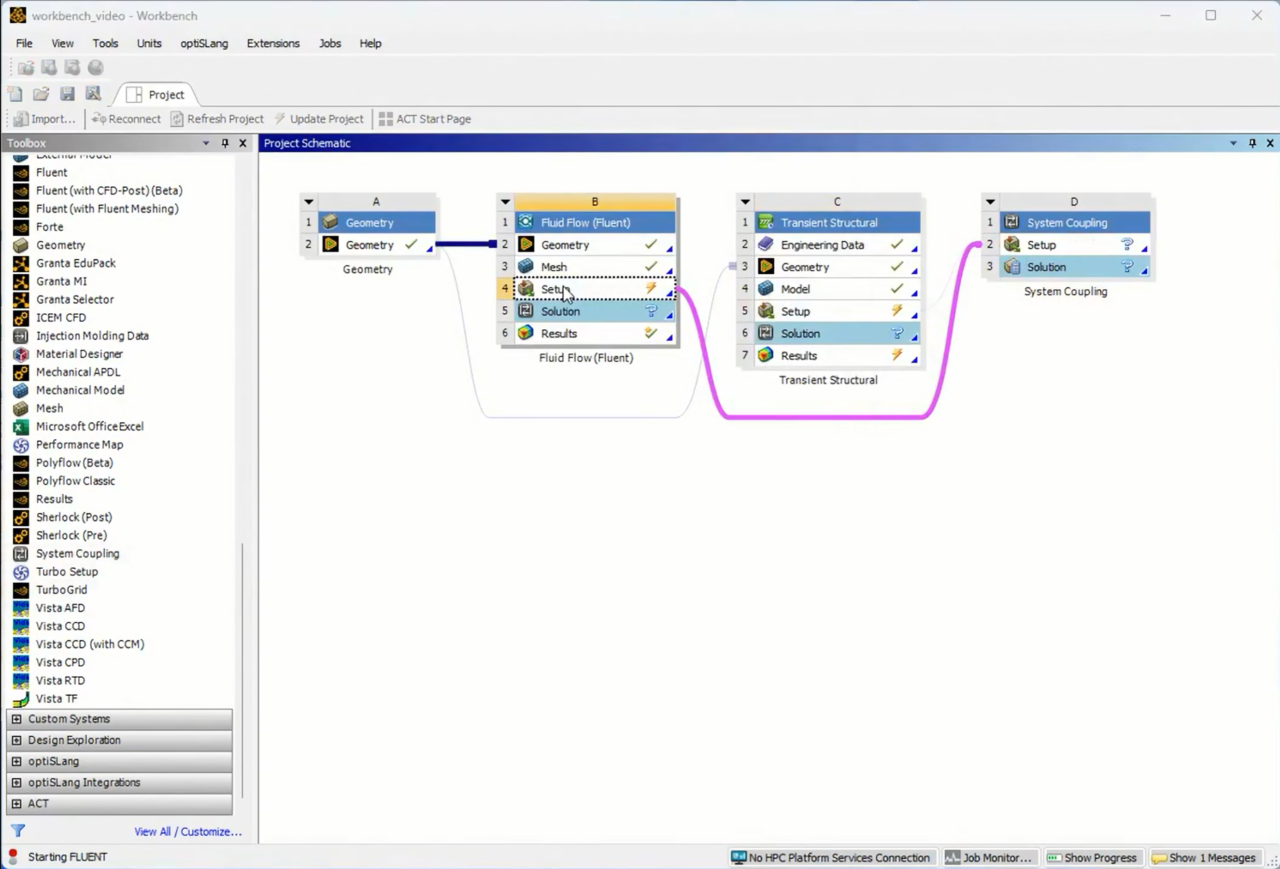The image size is (1280, 869).
Task: Open the Extensions menu
Action: pyautogui.click(x=273, y=43)
